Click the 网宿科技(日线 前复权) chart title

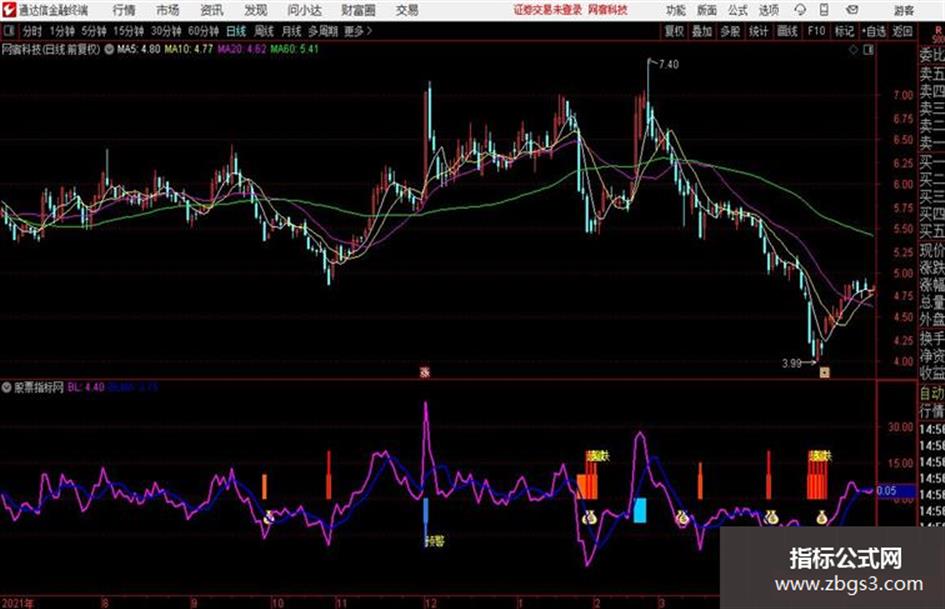(x=51, y=49)
